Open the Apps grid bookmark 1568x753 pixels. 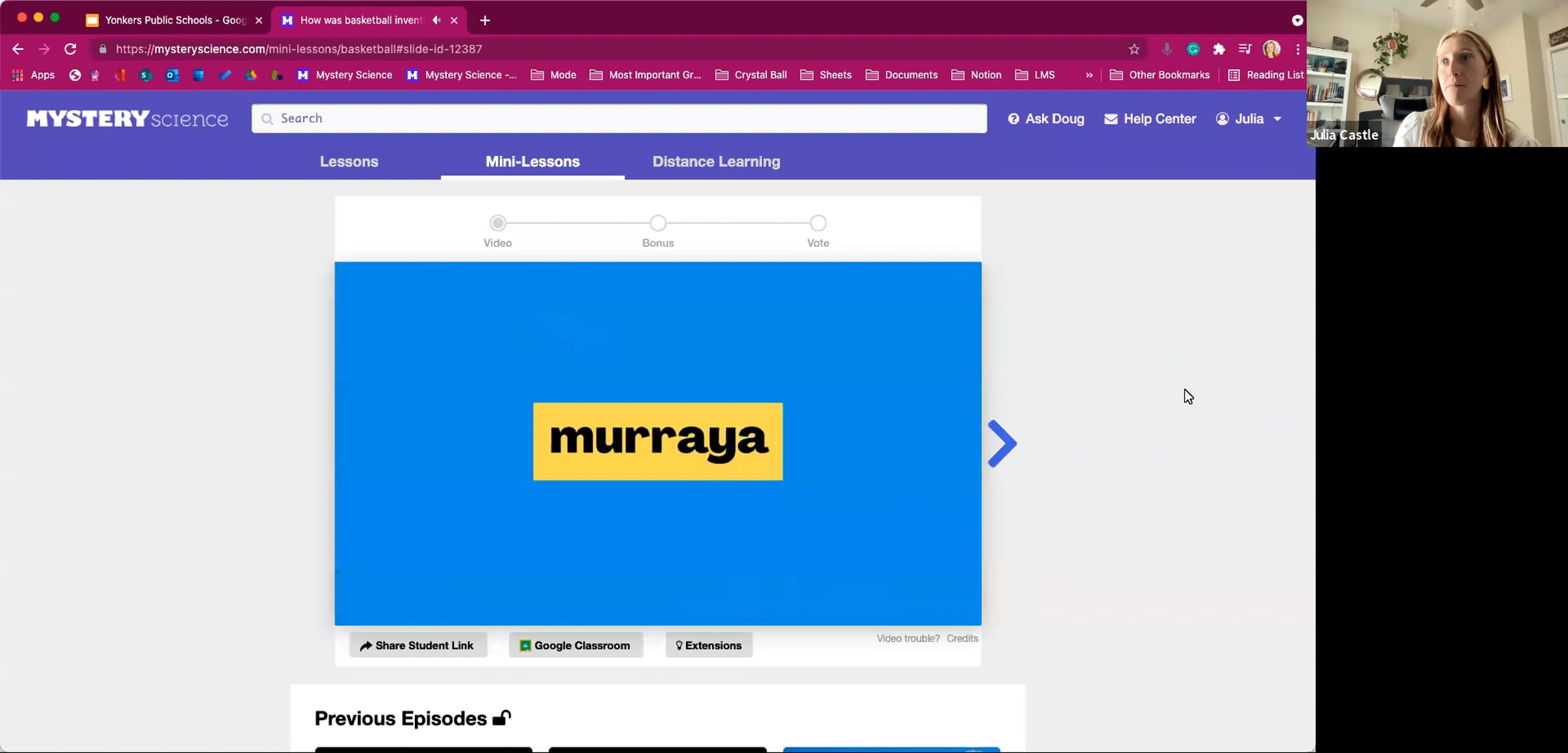[x=33, y=75]
